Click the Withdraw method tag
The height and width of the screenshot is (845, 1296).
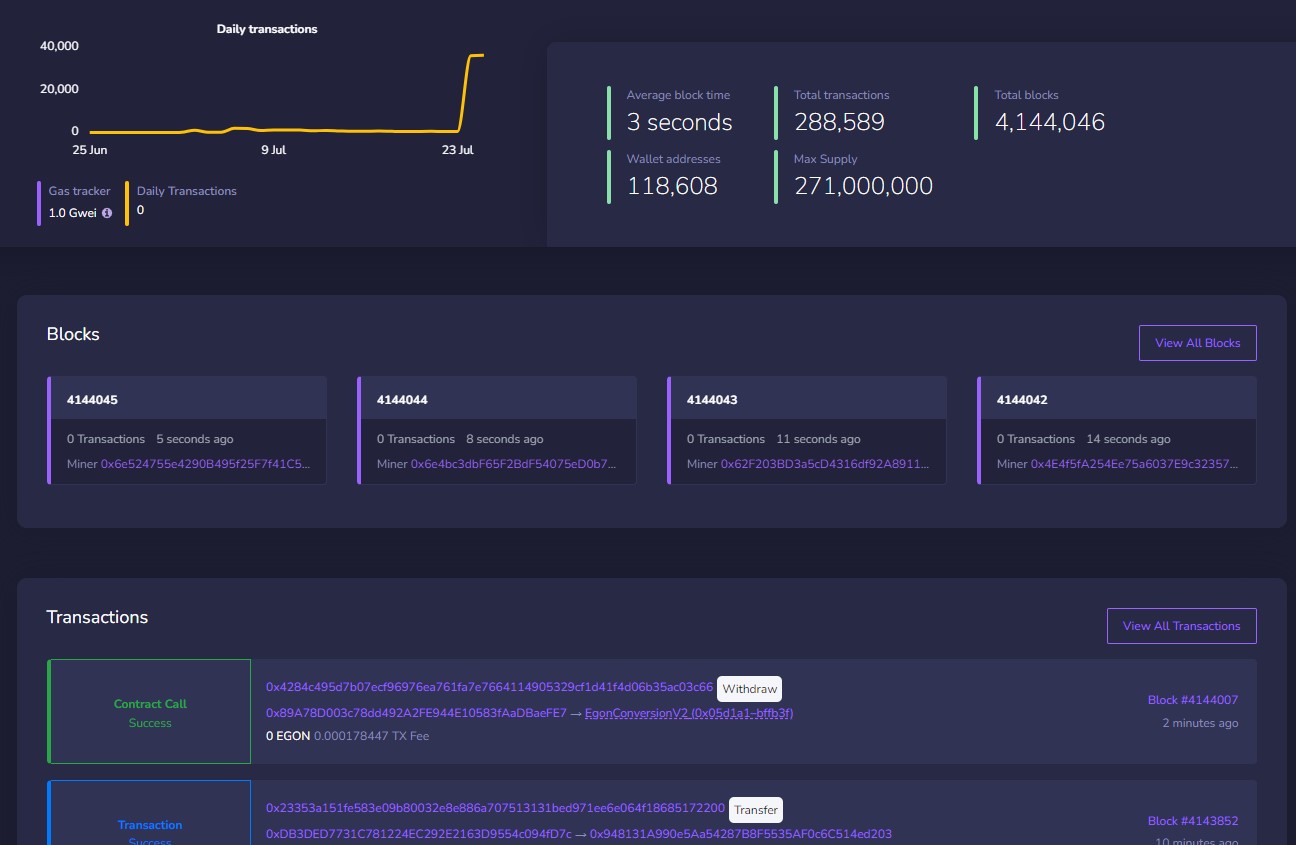click(x=749, y=689)
